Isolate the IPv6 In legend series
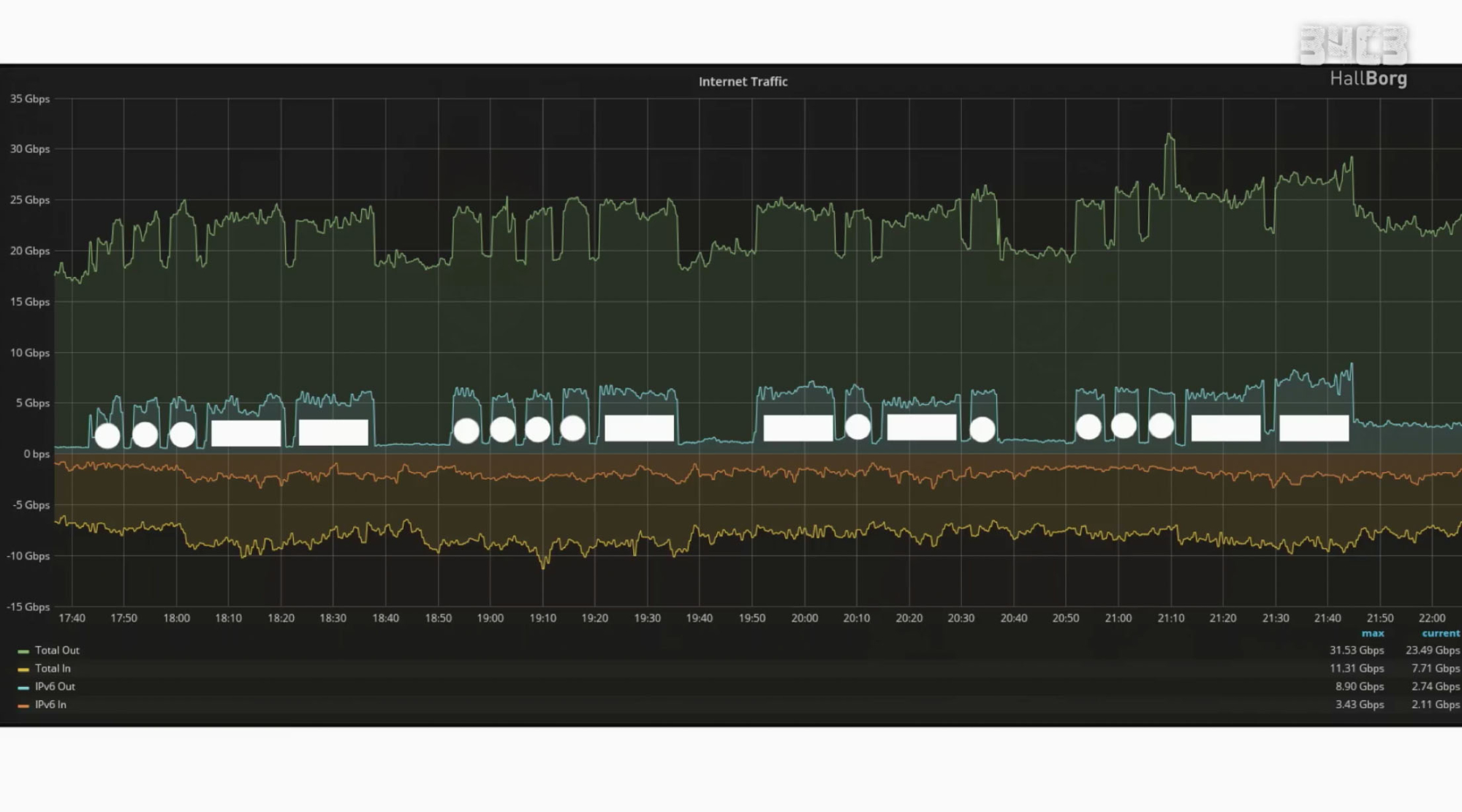This screenshot has height=812, width=1462. coord(50,705)
